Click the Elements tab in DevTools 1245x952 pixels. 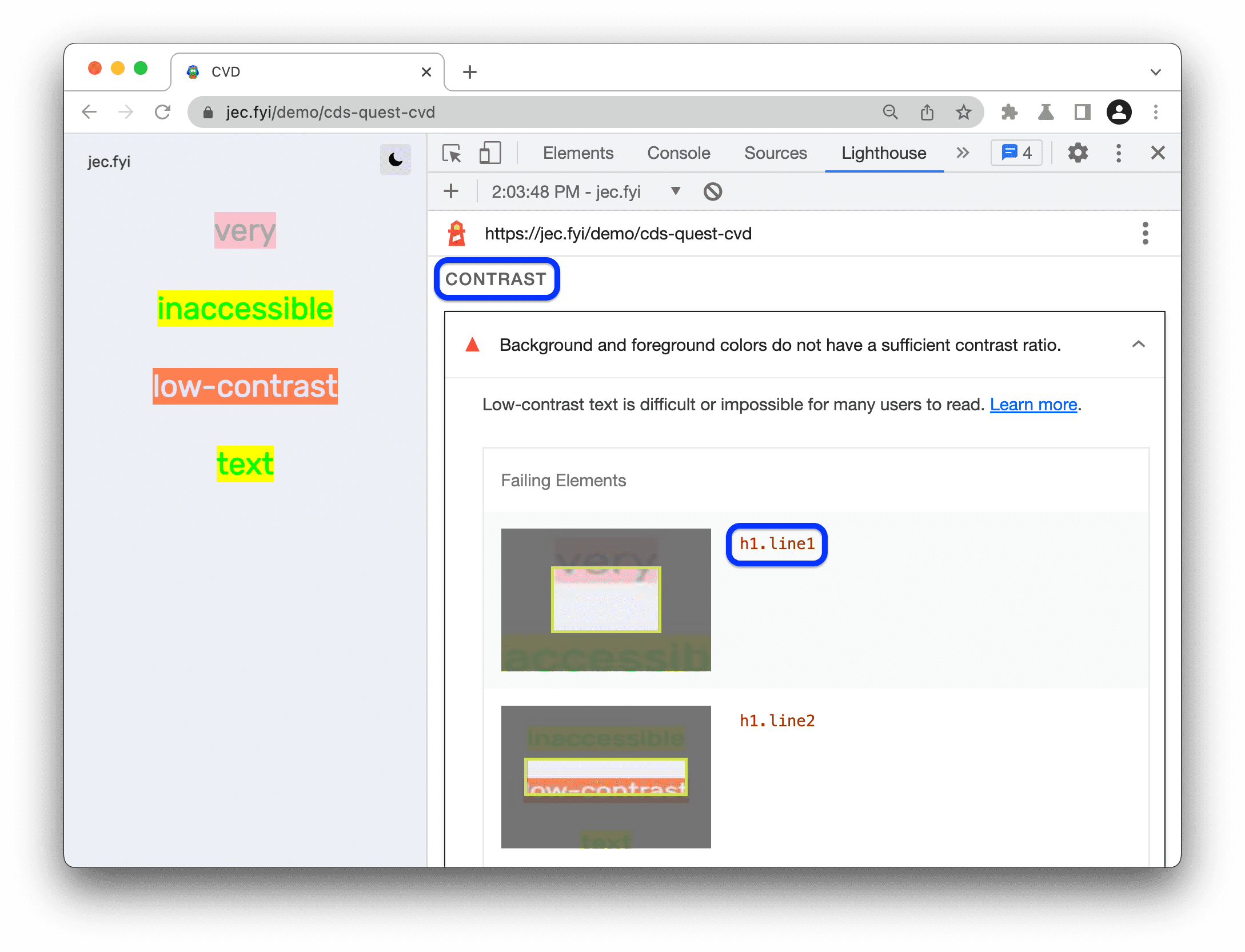580,153
